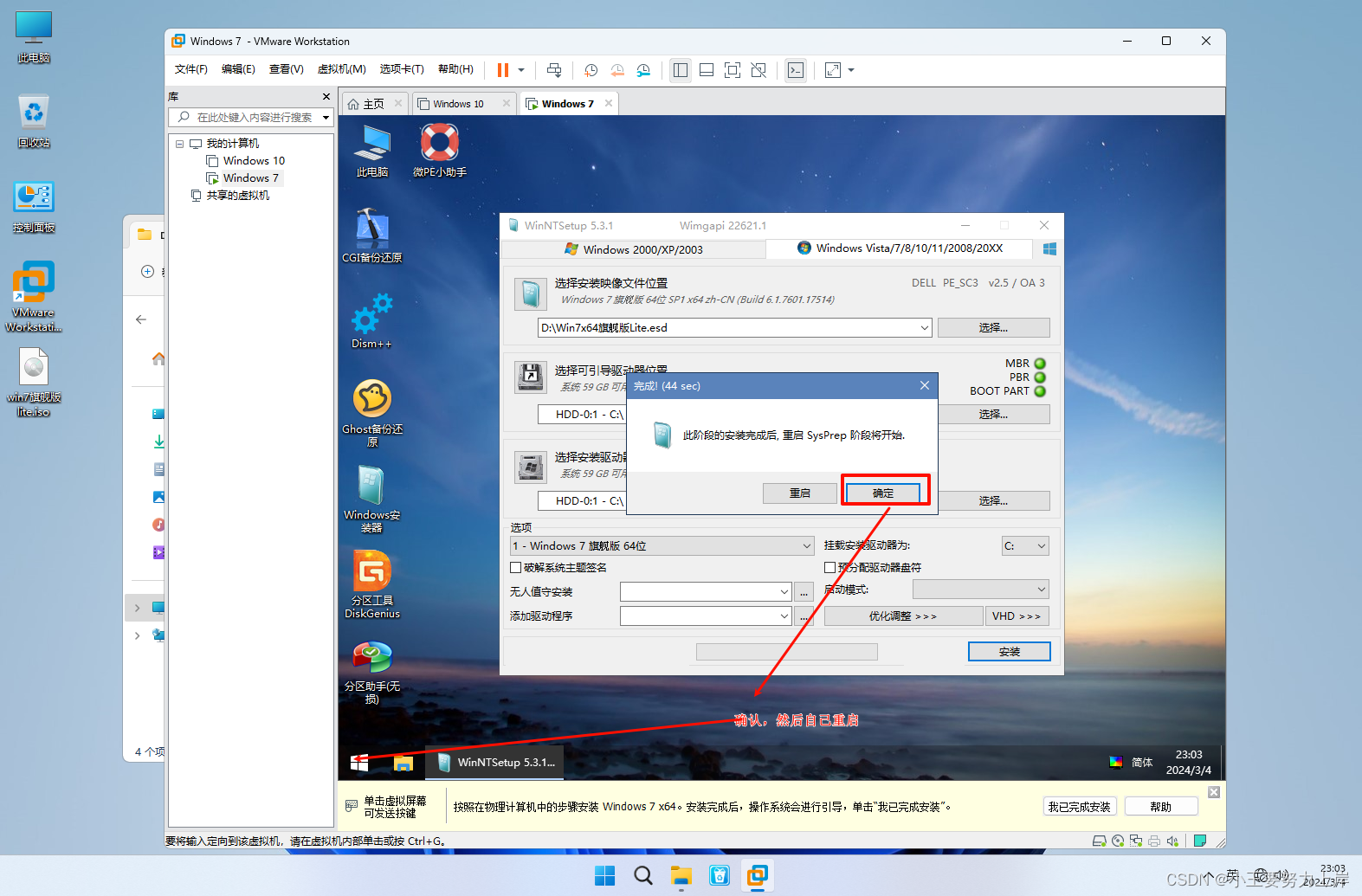1362x896 pixels.
Task: Launch Dism++ from the VM desktop
Action: (x=371, y=321)
